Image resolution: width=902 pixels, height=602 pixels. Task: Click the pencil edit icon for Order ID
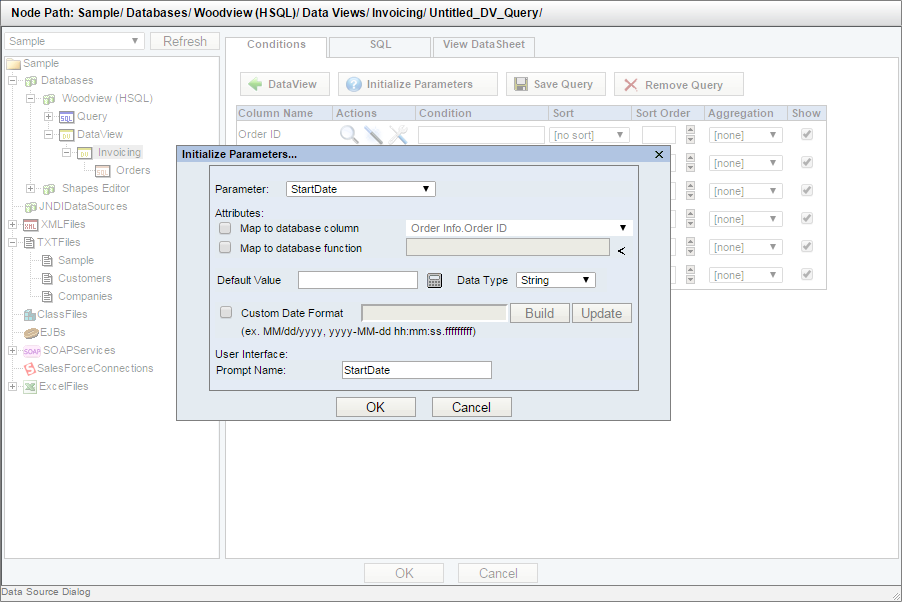pos(373,135)
